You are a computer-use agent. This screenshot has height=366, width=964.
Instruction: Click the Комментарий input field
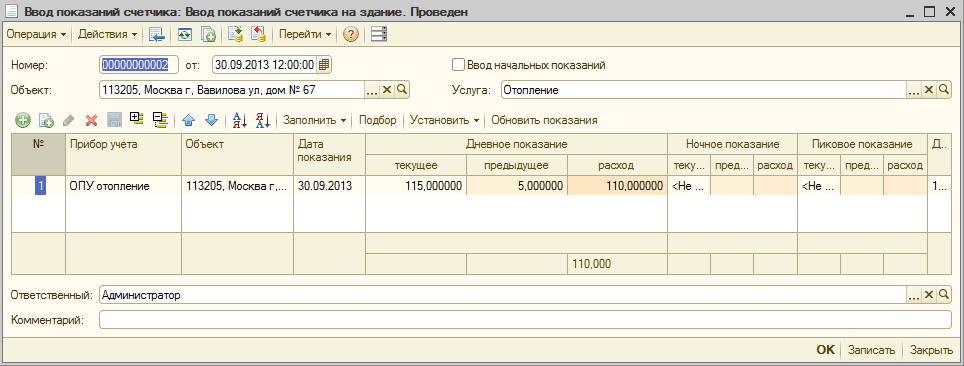pyautogui.click(x=526, y=320)
